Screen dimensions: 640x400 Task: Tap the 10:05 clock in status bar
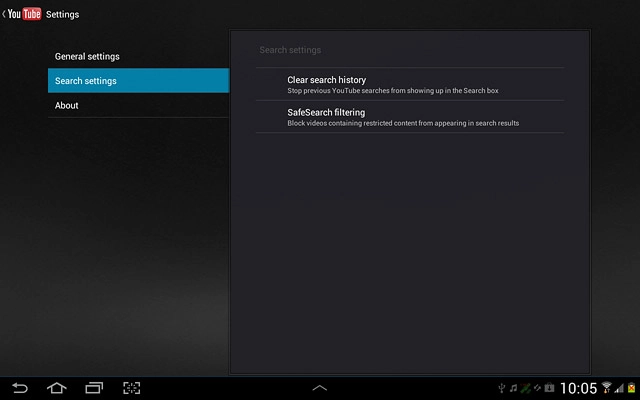tap(578, 387)
